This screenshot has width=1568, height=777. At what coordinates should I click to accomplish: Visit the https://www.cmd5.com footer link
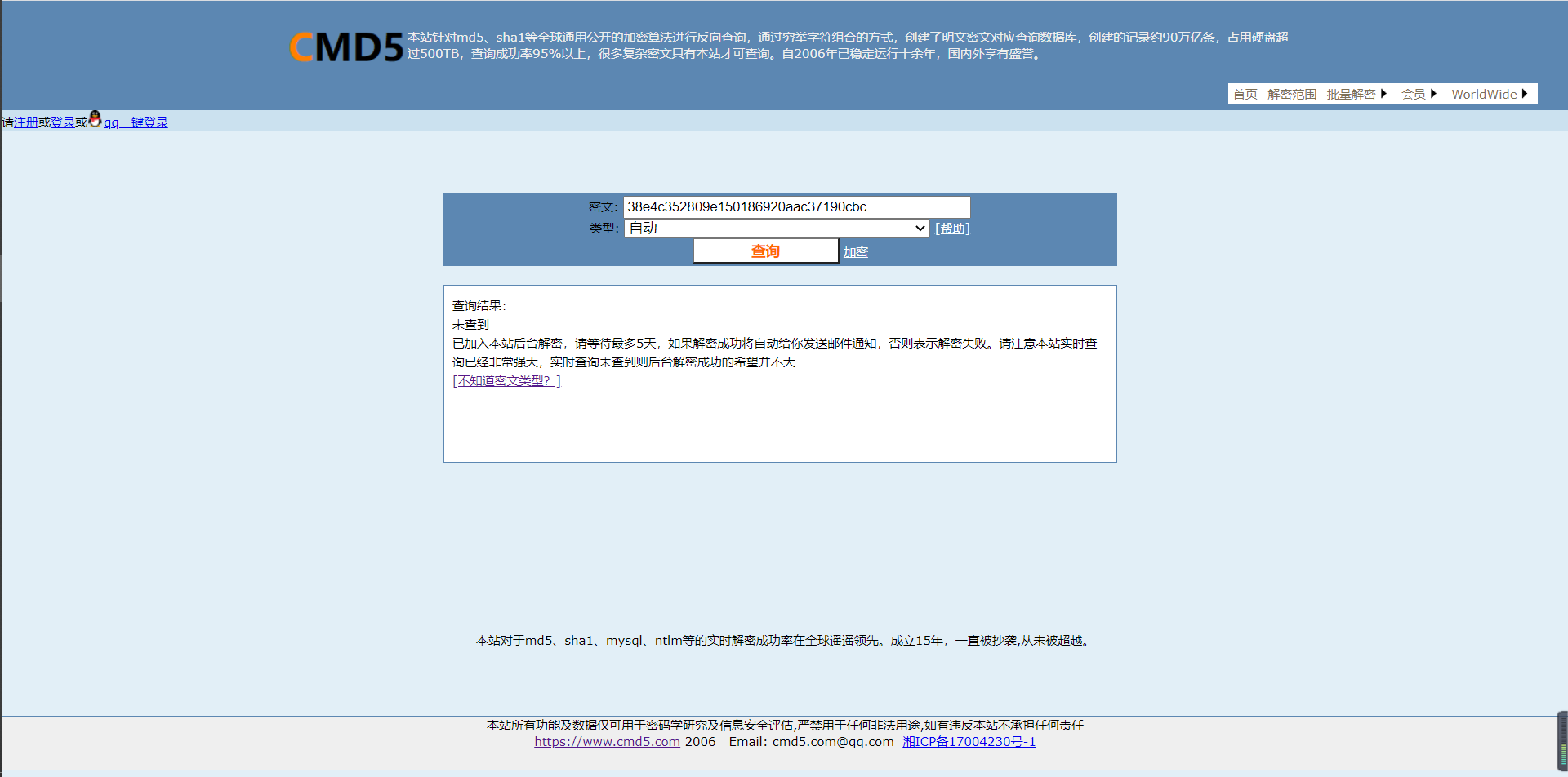(x=607, y=741)
